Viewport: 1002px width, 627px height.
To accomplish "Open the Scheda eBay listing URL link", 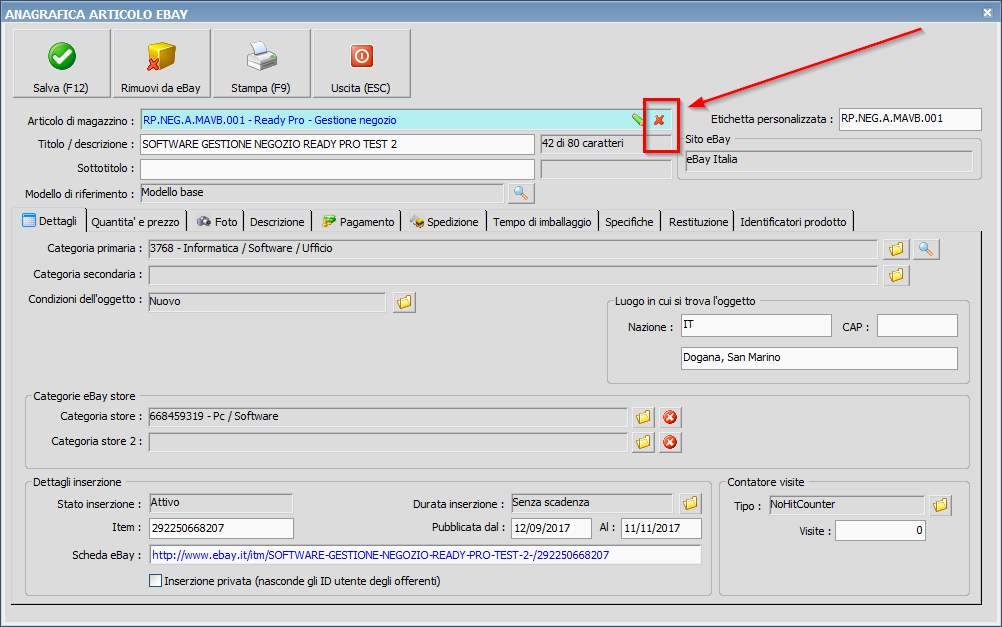I will (x=380, y=555).
